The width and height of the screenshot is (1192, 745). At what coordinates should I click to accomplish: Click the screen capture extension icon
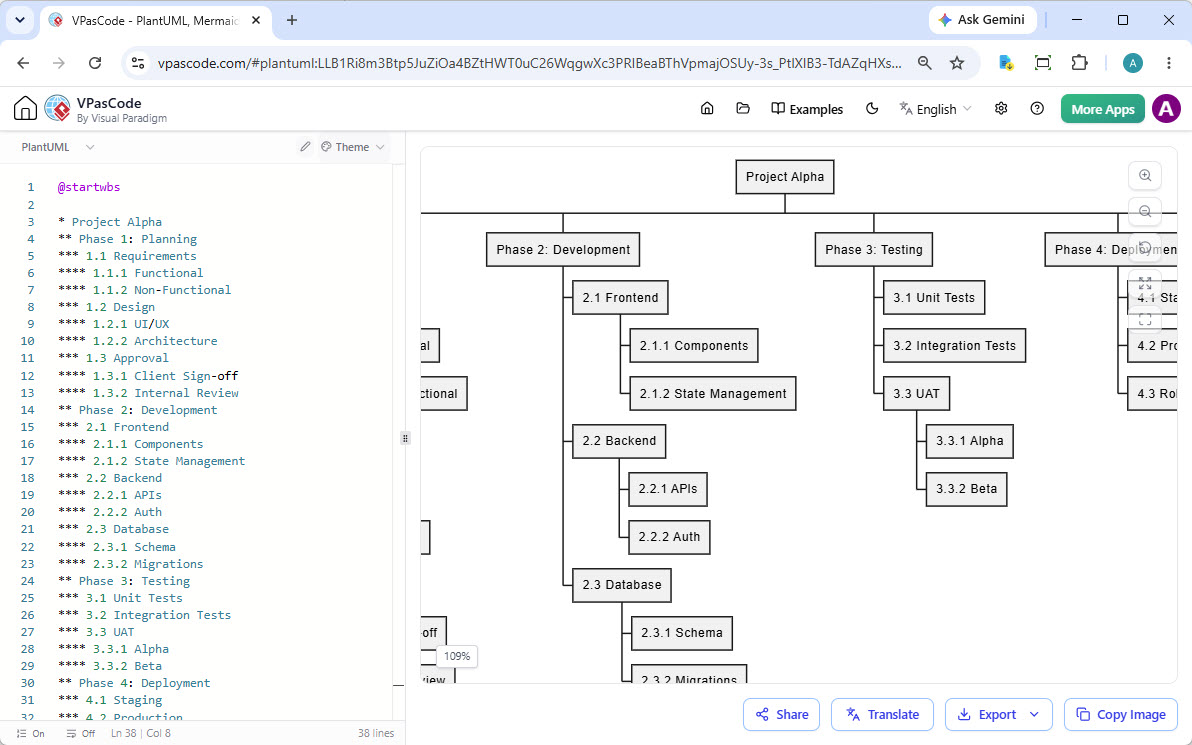(x=1043, y=63)
